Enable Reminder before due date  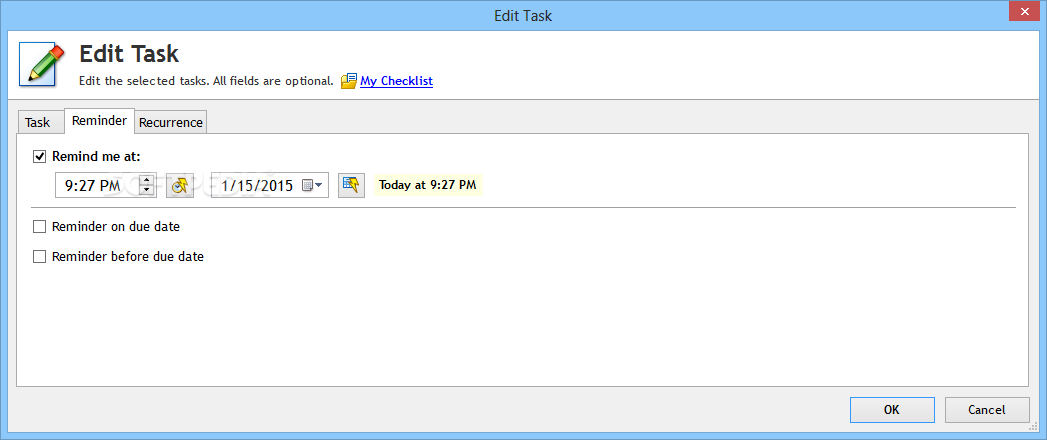point(39,256)
